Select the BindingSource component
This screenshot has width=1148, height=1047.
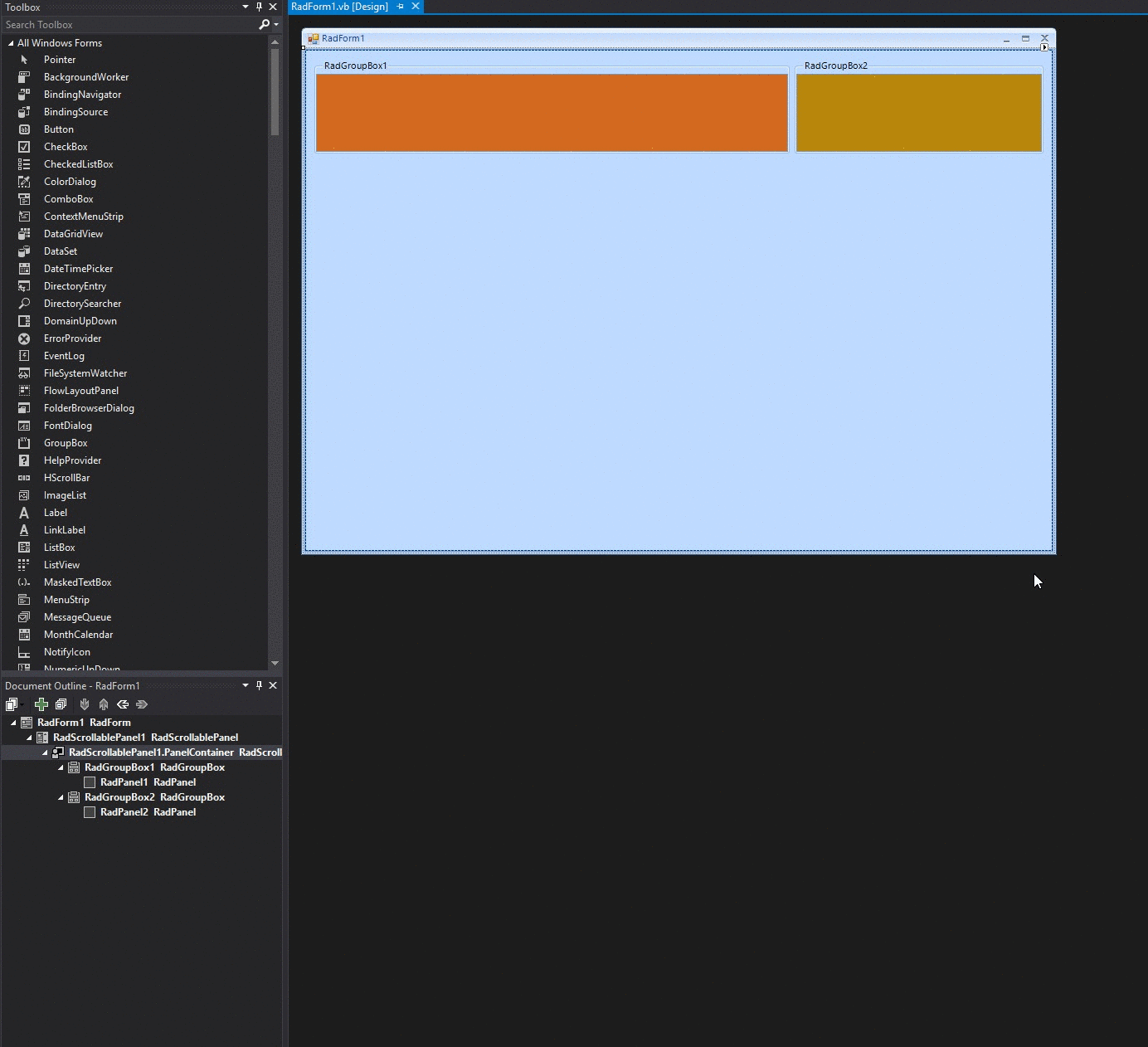click(x=75, y=112)
